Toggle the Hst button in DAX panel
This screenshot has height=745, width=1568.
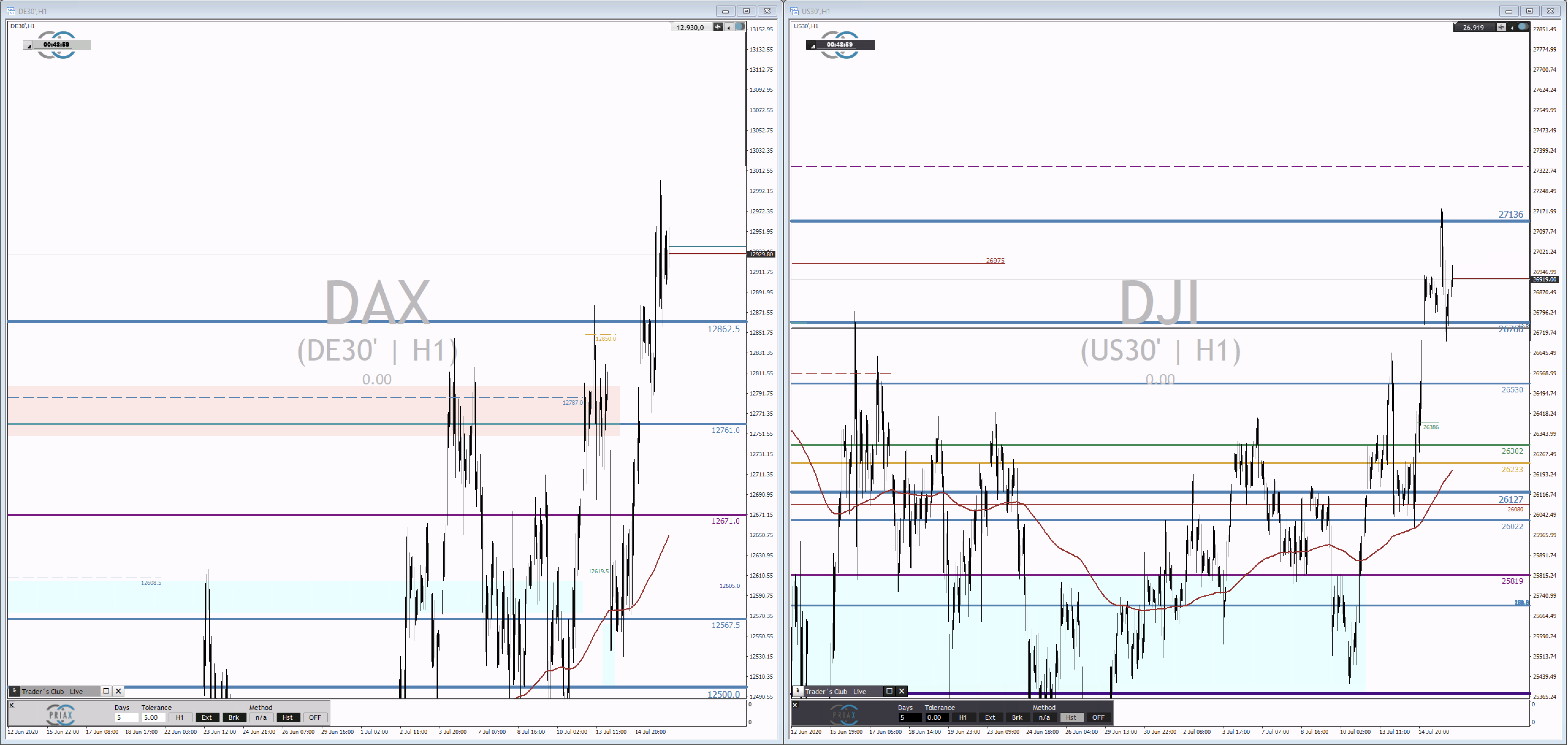pos(288,718)
